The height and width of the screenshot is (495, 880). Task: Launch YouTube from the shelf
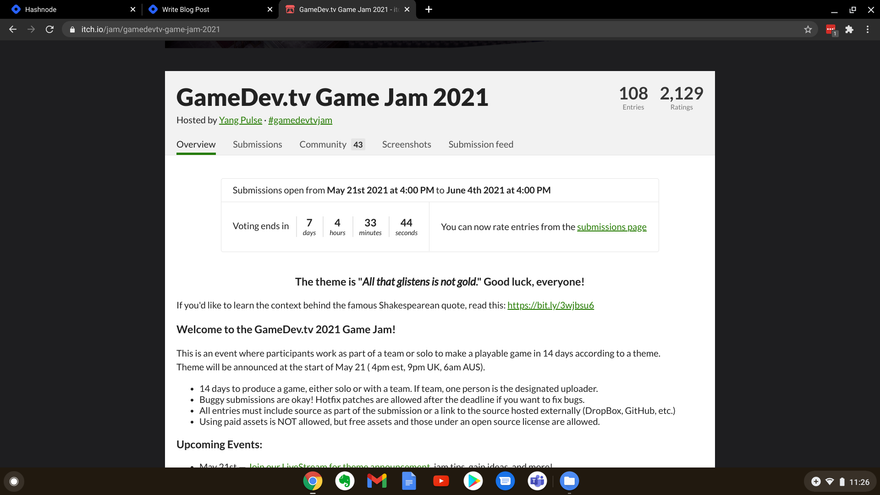(441, 481)
